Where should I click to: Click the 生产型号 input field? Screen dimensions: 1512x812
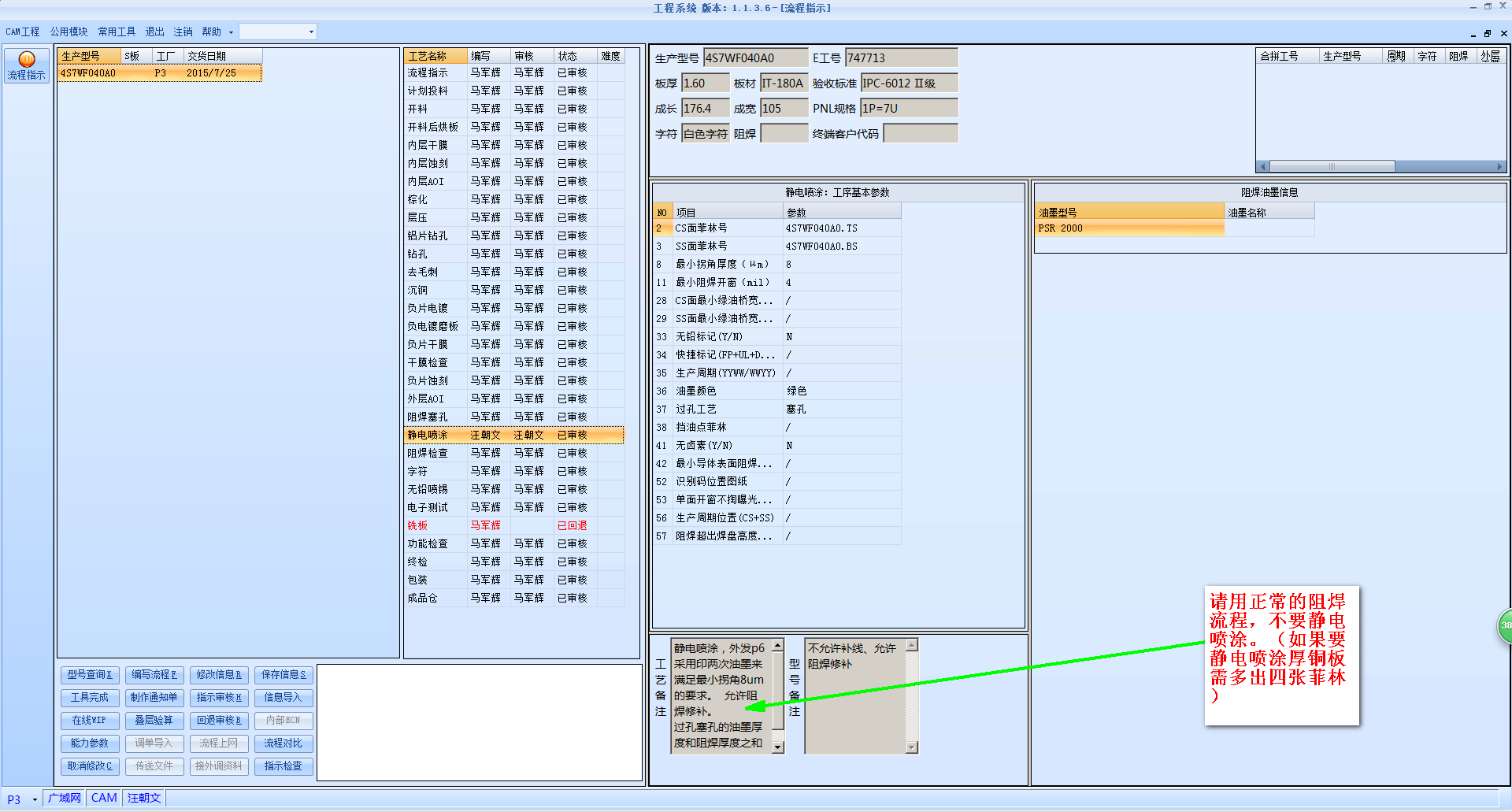pyautogui.click(x=755, y=57)
